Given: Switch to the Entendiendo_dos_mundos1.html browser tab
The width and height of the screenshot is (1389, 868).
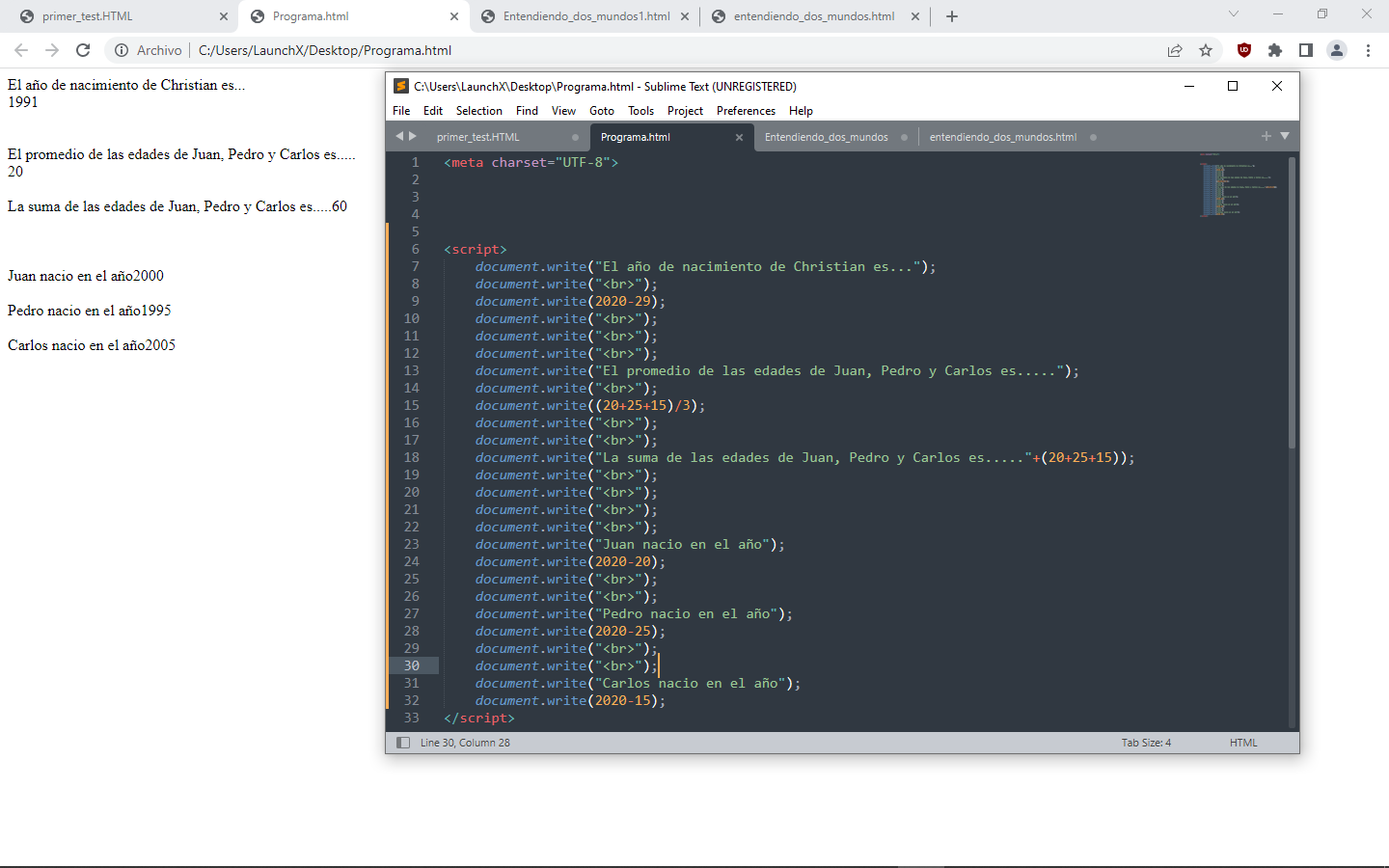Looking at the screenshot, I should (x=586, y=16).
